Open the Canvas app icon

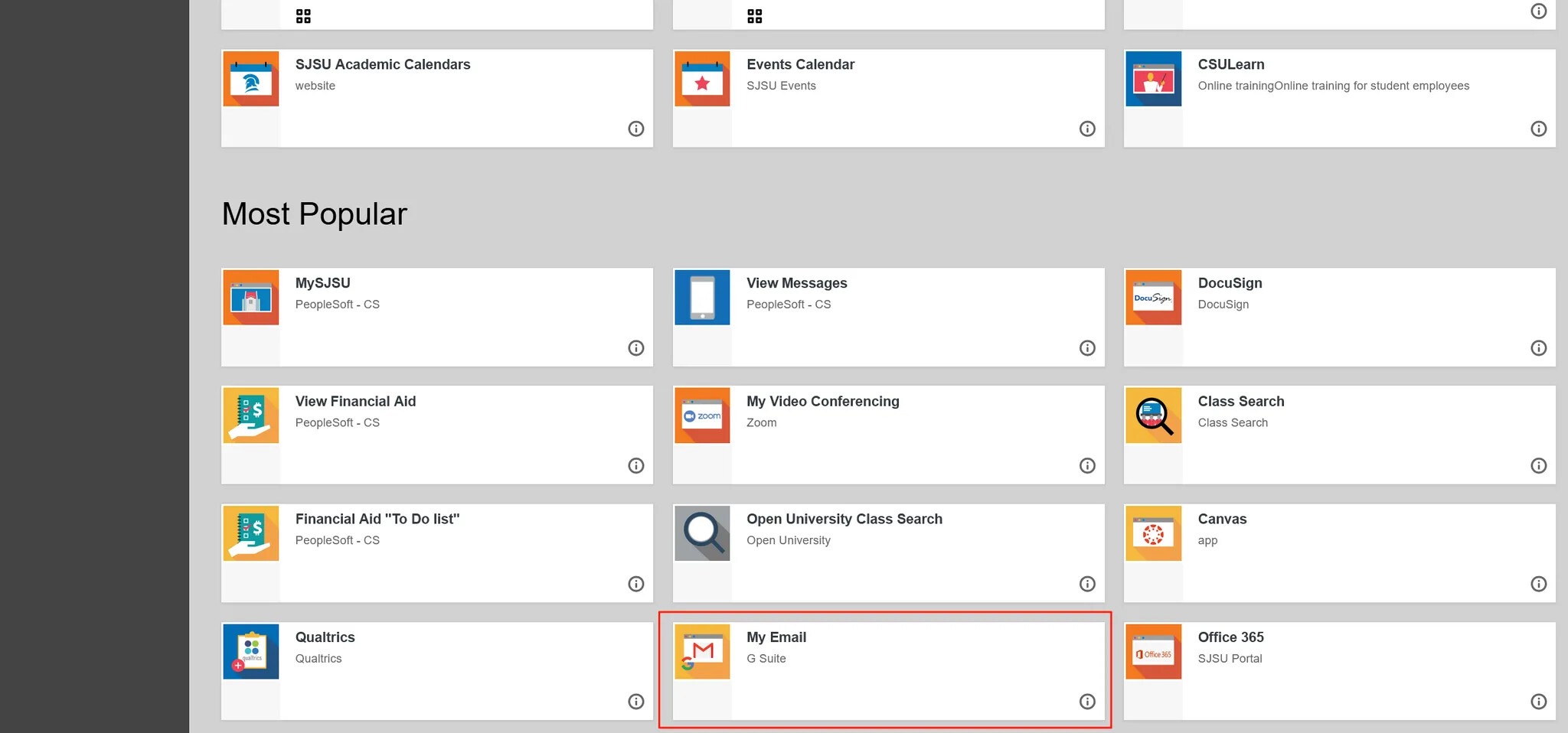pyautogui.click(x=1153, y=533)
